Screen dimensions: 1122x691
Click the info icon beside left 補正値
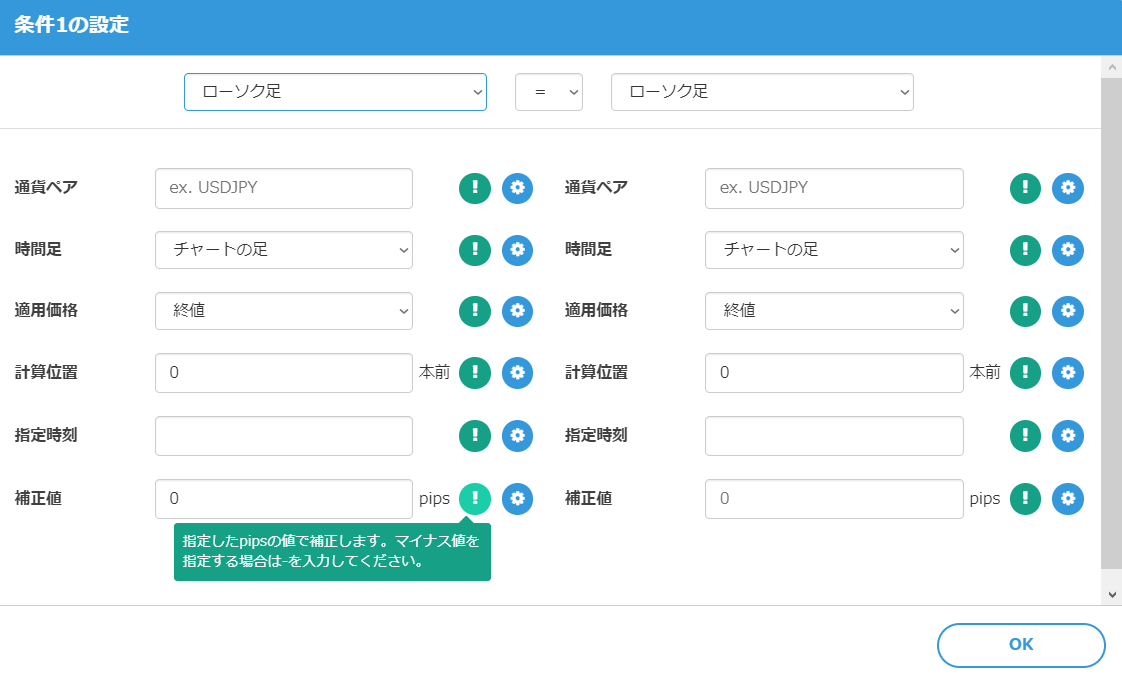(x=474, y=498)
